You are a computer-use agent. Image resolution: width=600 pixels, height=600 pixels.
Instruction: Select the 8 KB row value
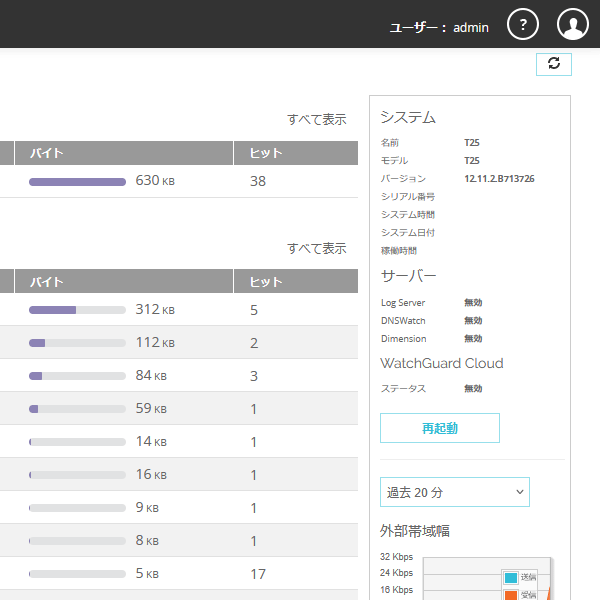(x=147, y=540)
